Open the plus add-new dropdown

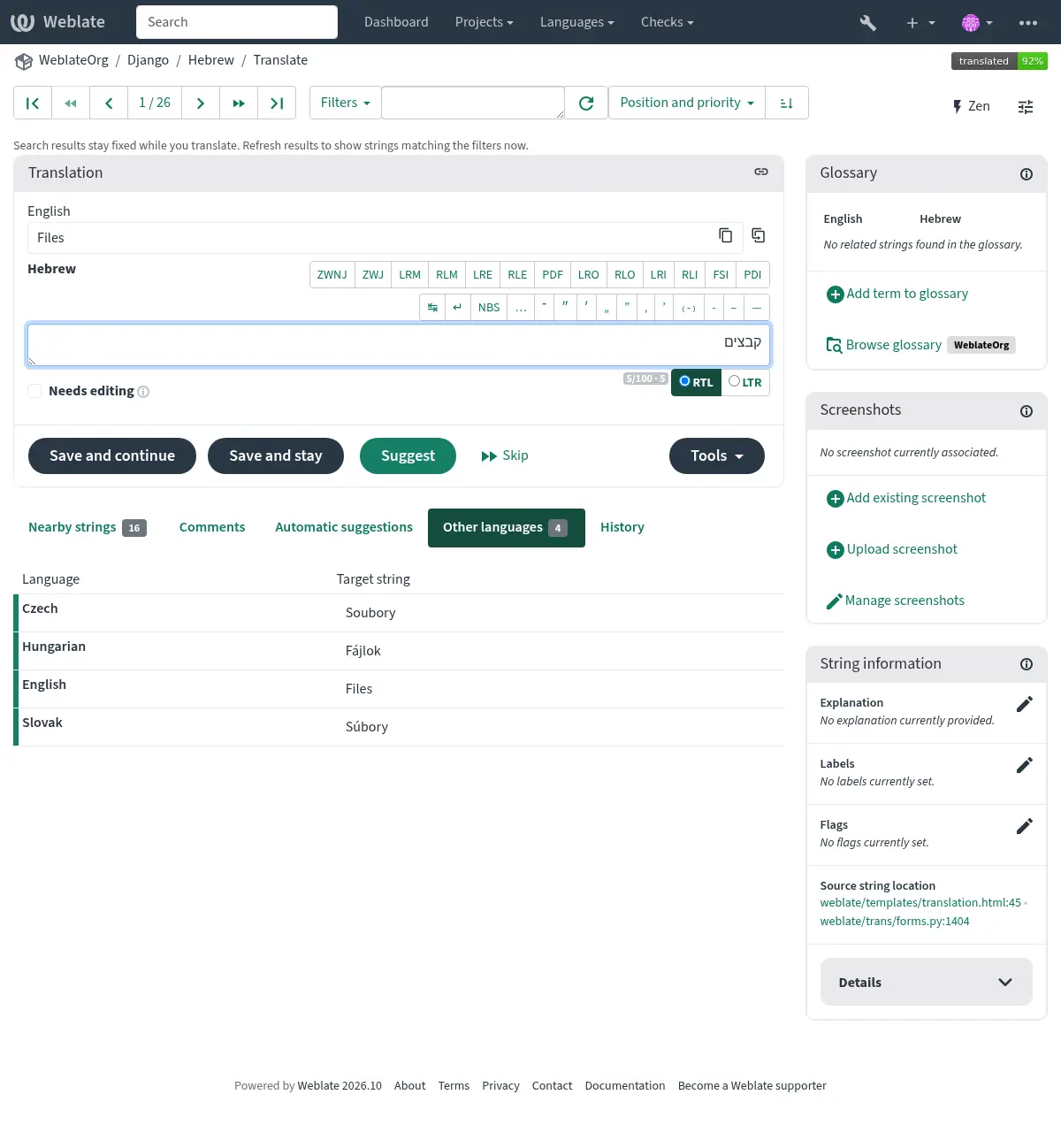coord(920,23)
